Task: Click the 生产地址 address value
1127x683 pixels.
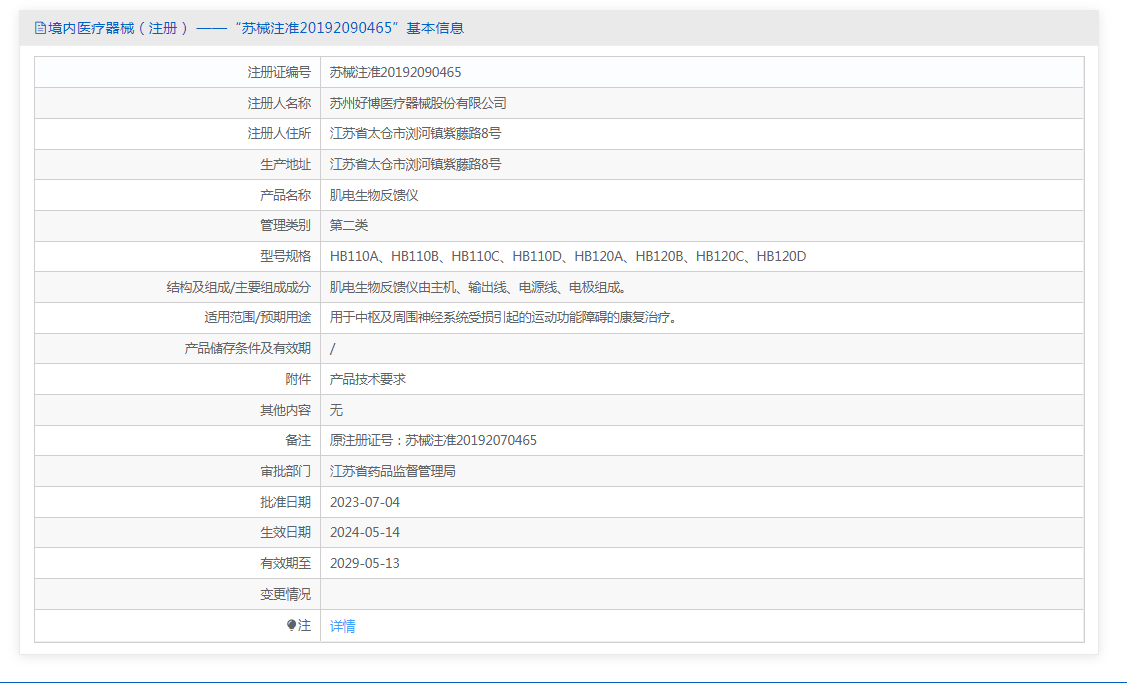Action: tap(415, 165)
